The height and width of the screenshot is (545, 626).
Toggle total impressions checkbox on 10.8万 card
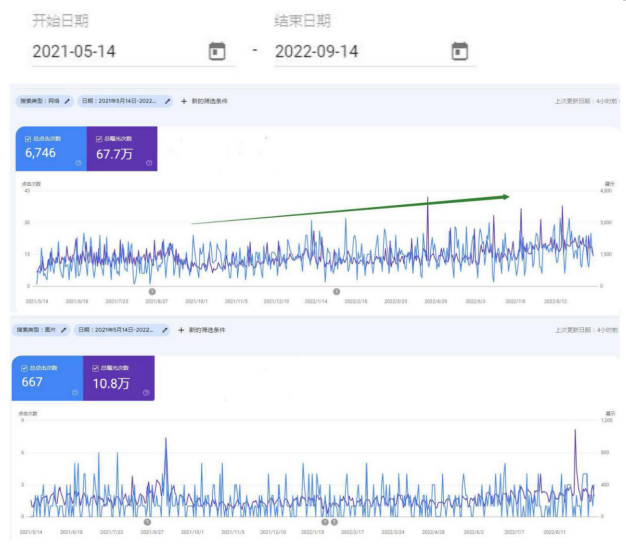point(96,368)
